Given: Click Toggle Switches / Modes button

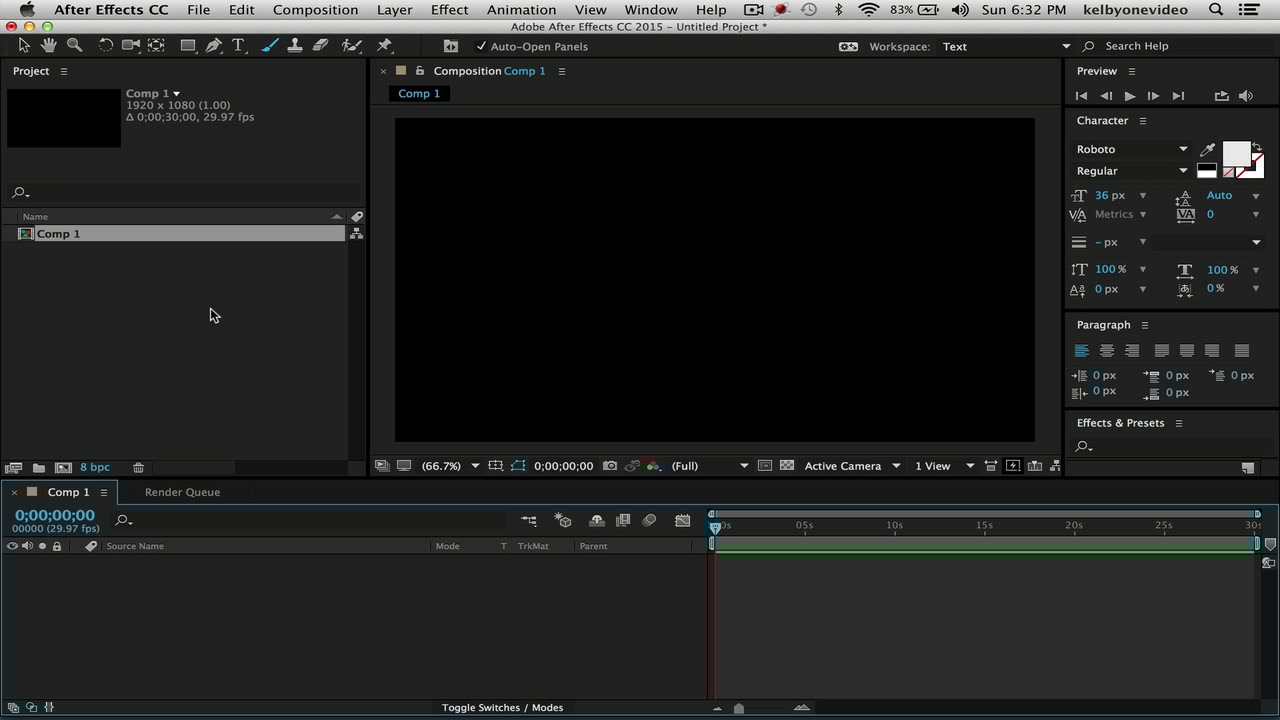Looking at the screenshot, I should pyautogui.click(x=502, y=708).
